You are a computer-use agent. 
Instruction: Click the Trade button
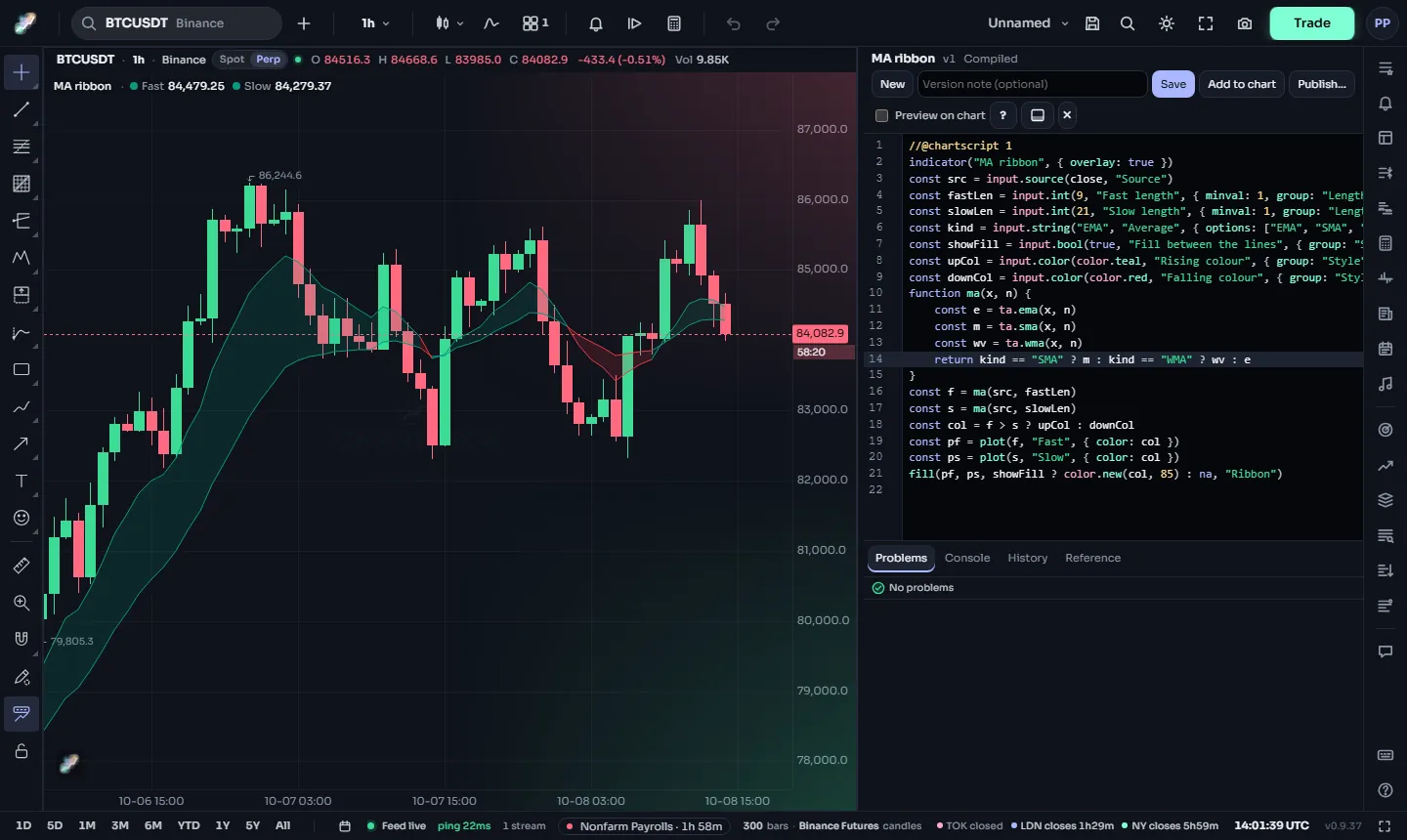click(x=1312, y=23)
